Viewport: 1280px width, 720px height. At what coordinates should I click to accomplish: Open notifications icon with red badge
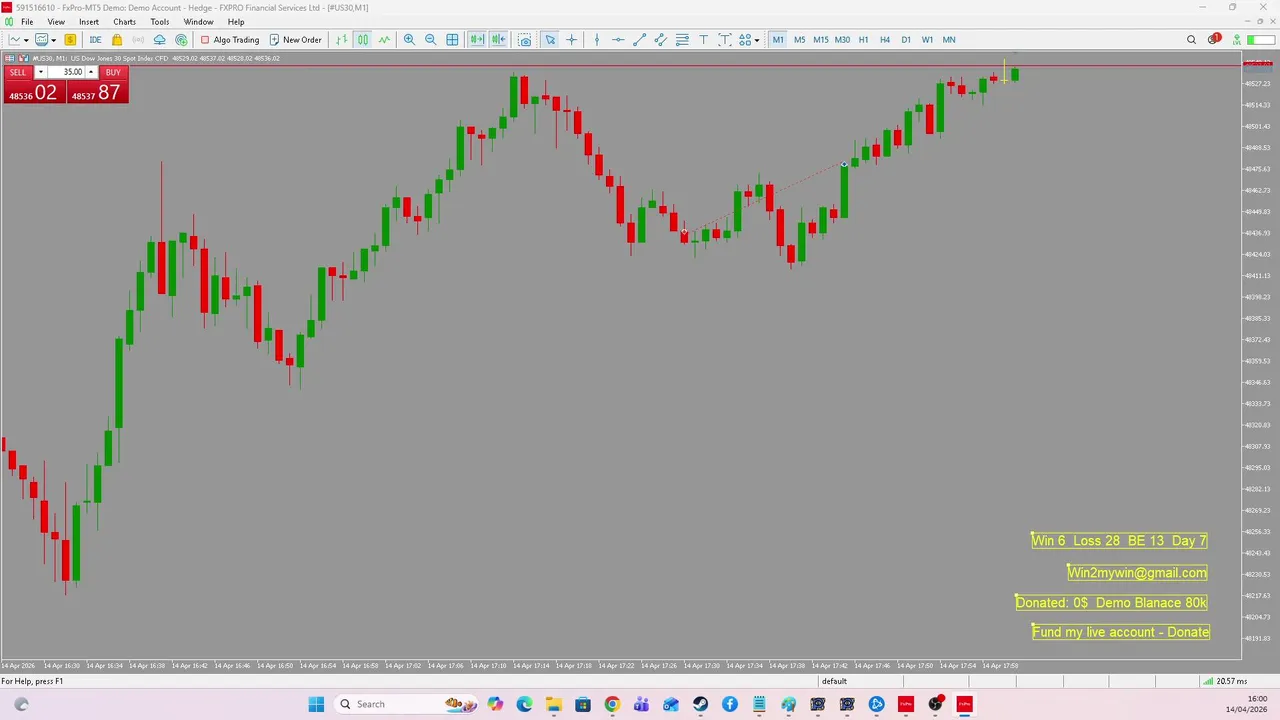[1213, 40]
